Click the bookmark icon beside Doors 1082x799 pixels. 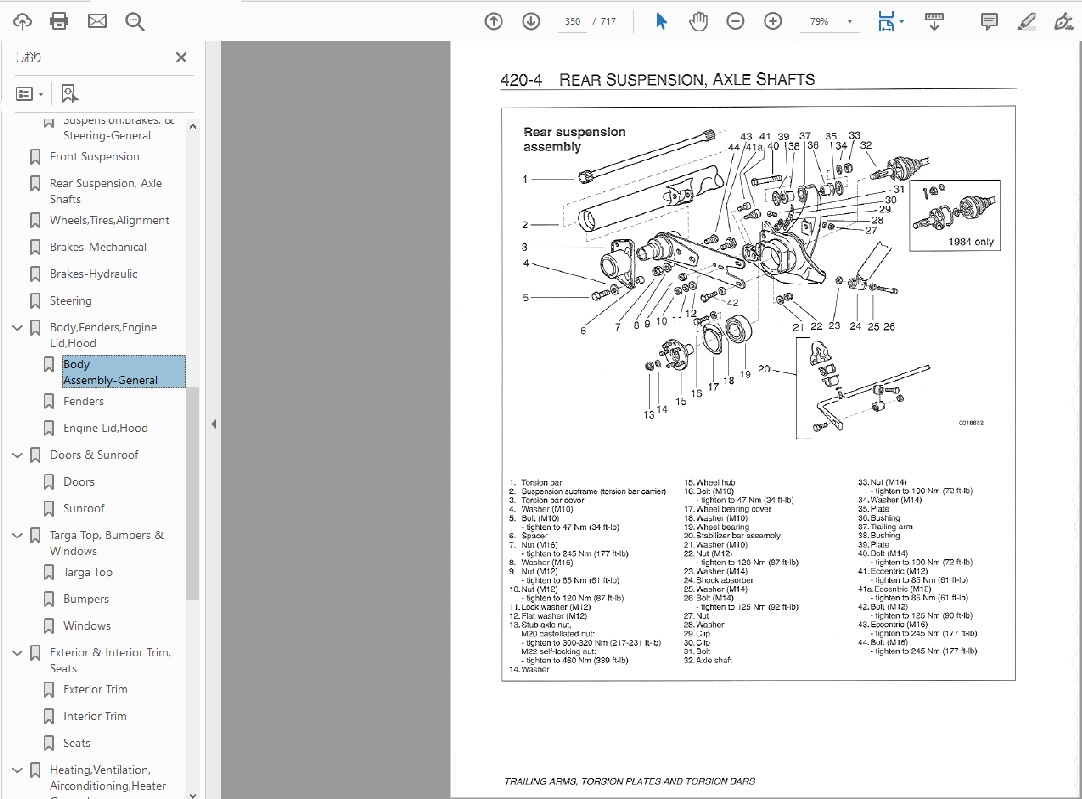(x=48, y=482)
